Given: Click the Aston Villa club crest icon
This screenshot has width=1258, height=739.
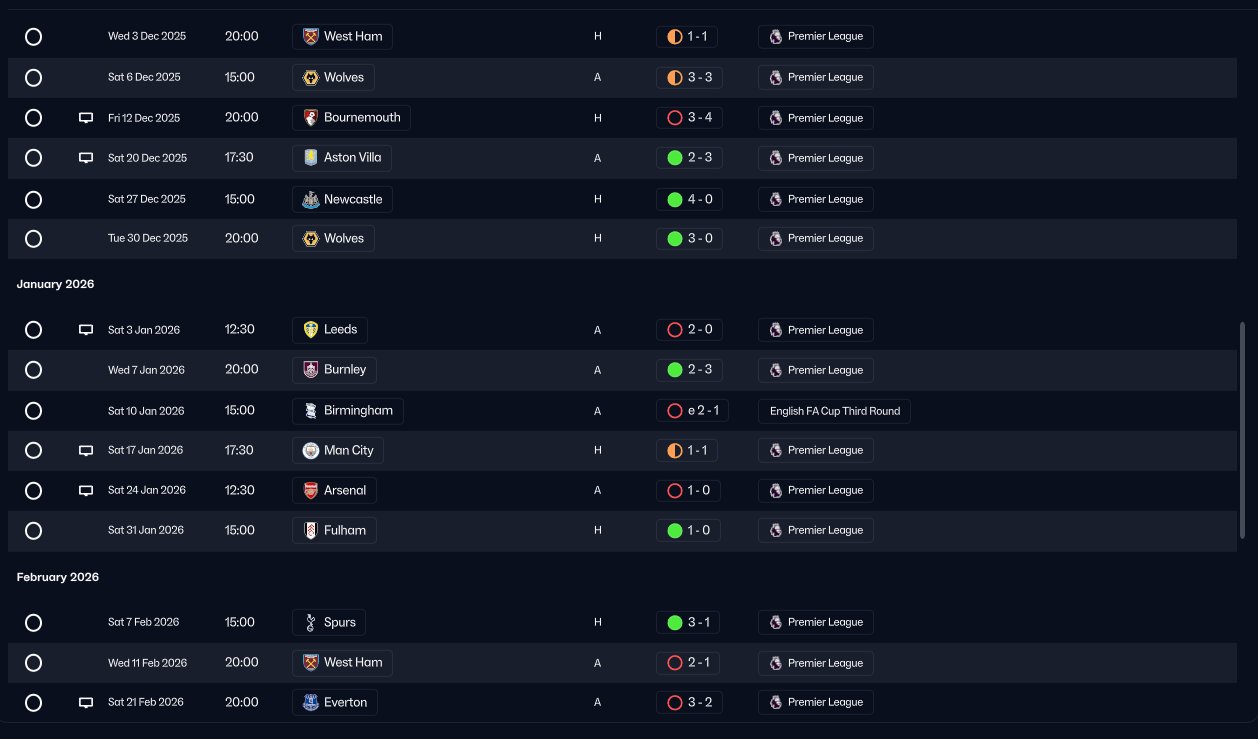Looking at the screenshot, I should coord(310,158).
